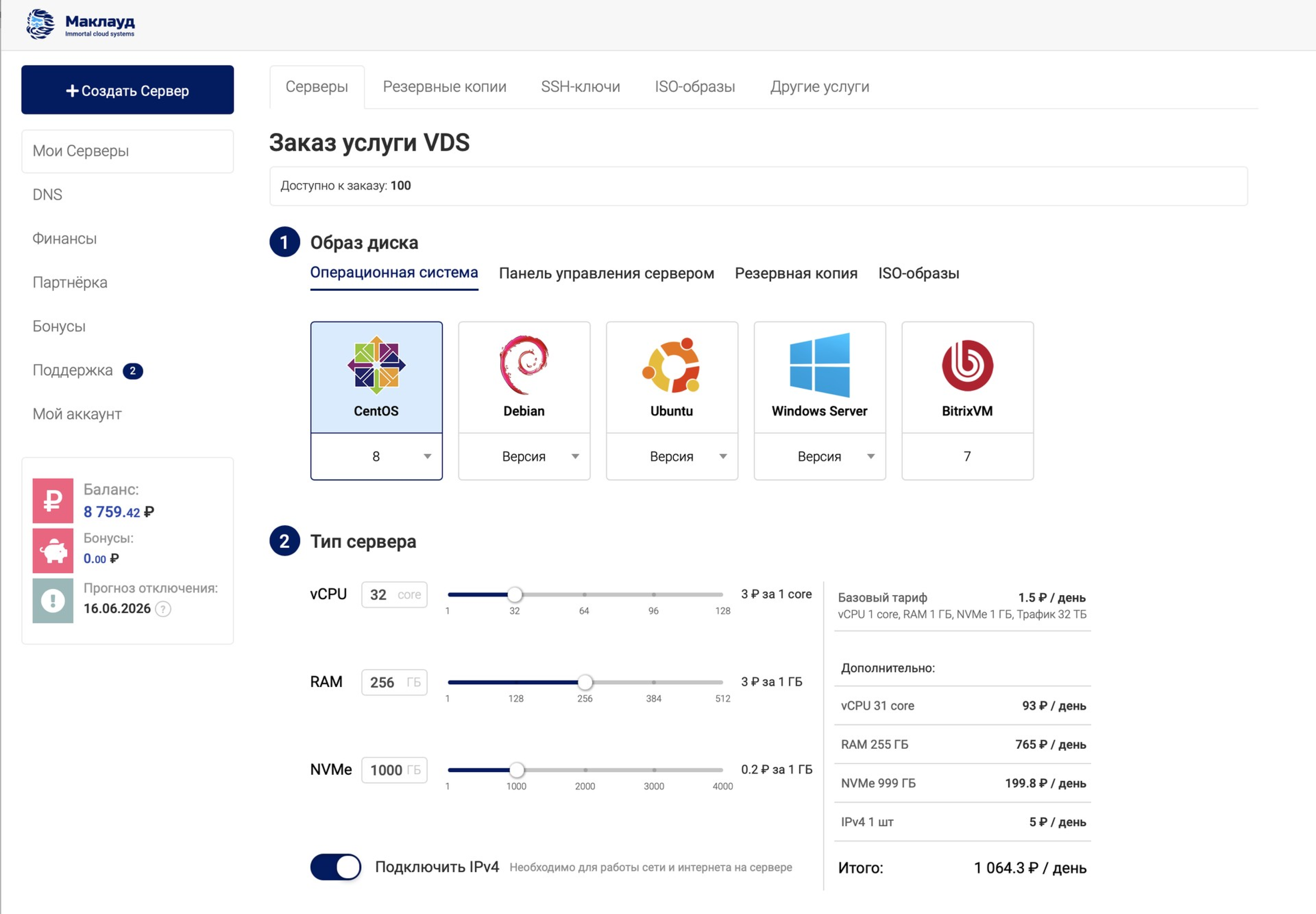The image size is (1316, 914).
Task: Click the 16.06.2026 shutdown date
Action: (x=117, y=609)
